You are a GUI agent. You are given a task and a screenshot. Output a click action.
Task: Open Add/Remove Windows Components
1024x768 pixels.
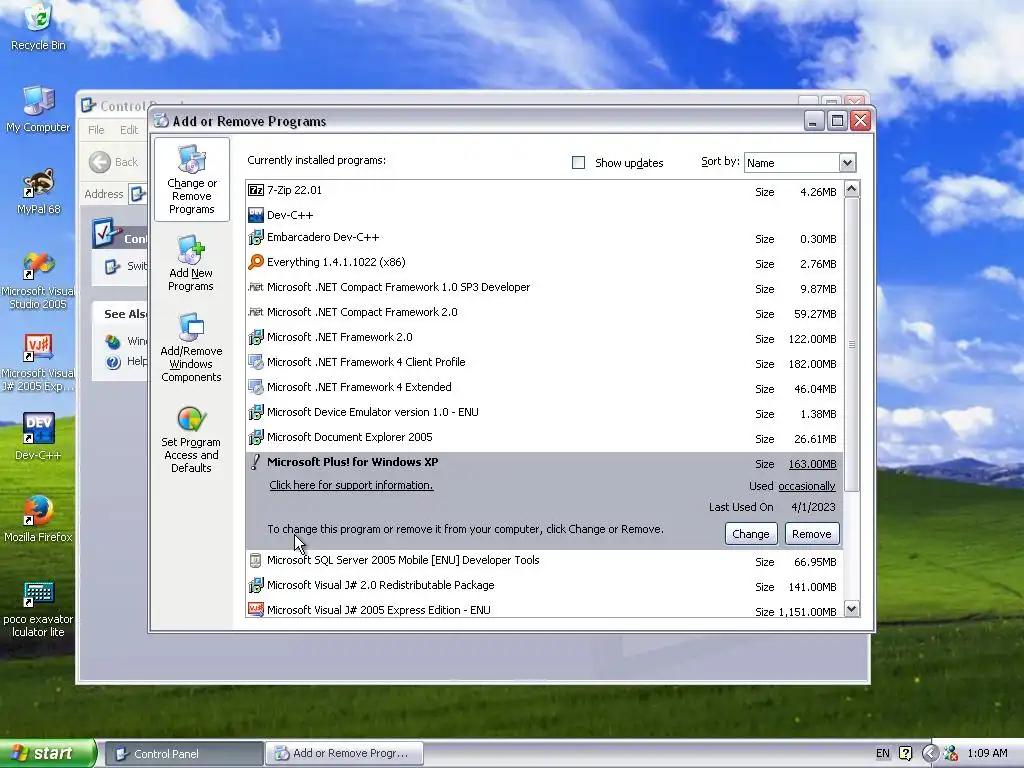191,347
